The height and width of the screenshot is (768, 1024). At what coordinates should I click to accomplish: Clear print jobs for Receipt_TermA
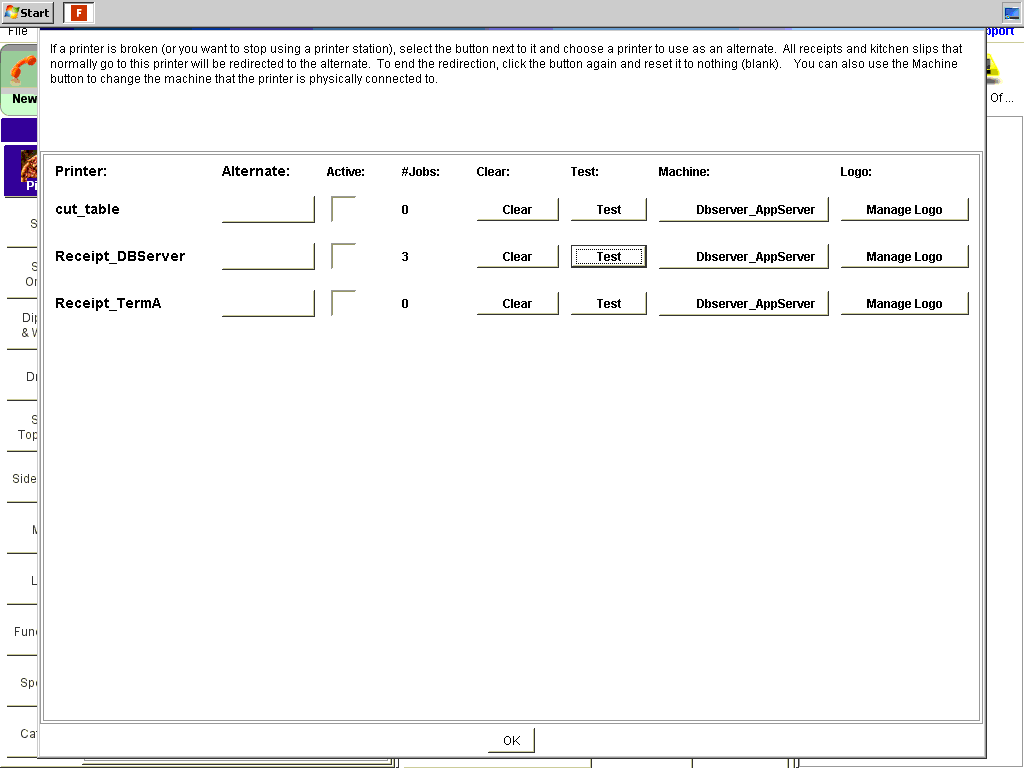pos(517,304)
